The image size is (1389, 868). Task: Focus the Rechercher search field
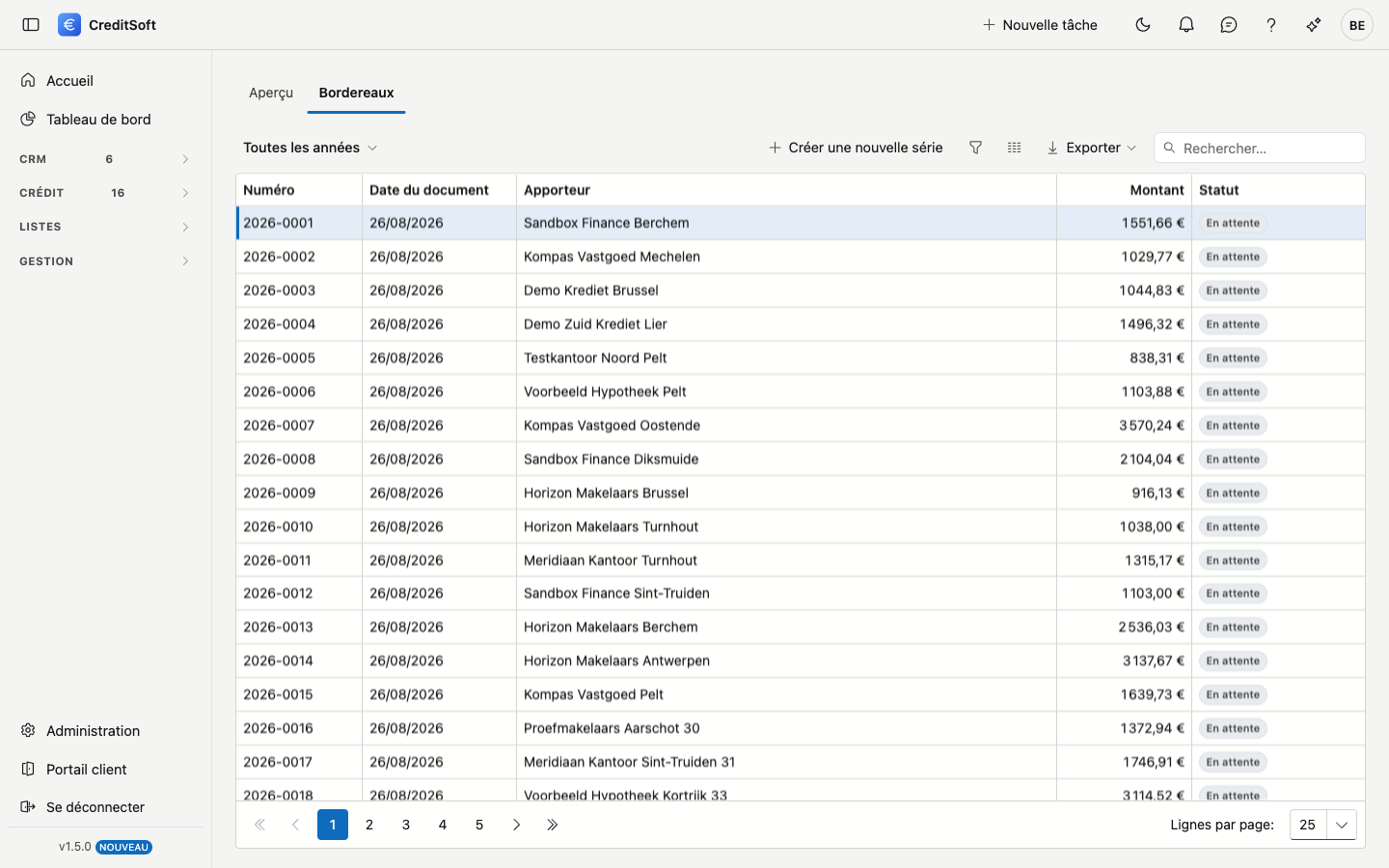coord(1260,148)
